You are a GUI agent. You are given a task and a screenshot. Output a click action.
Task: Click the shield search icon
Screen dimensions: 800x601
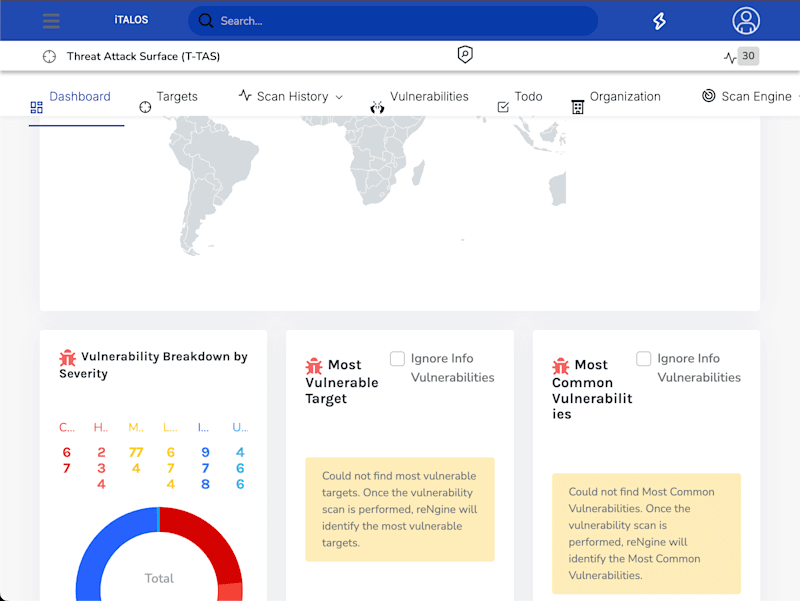(x=465, y=55)
